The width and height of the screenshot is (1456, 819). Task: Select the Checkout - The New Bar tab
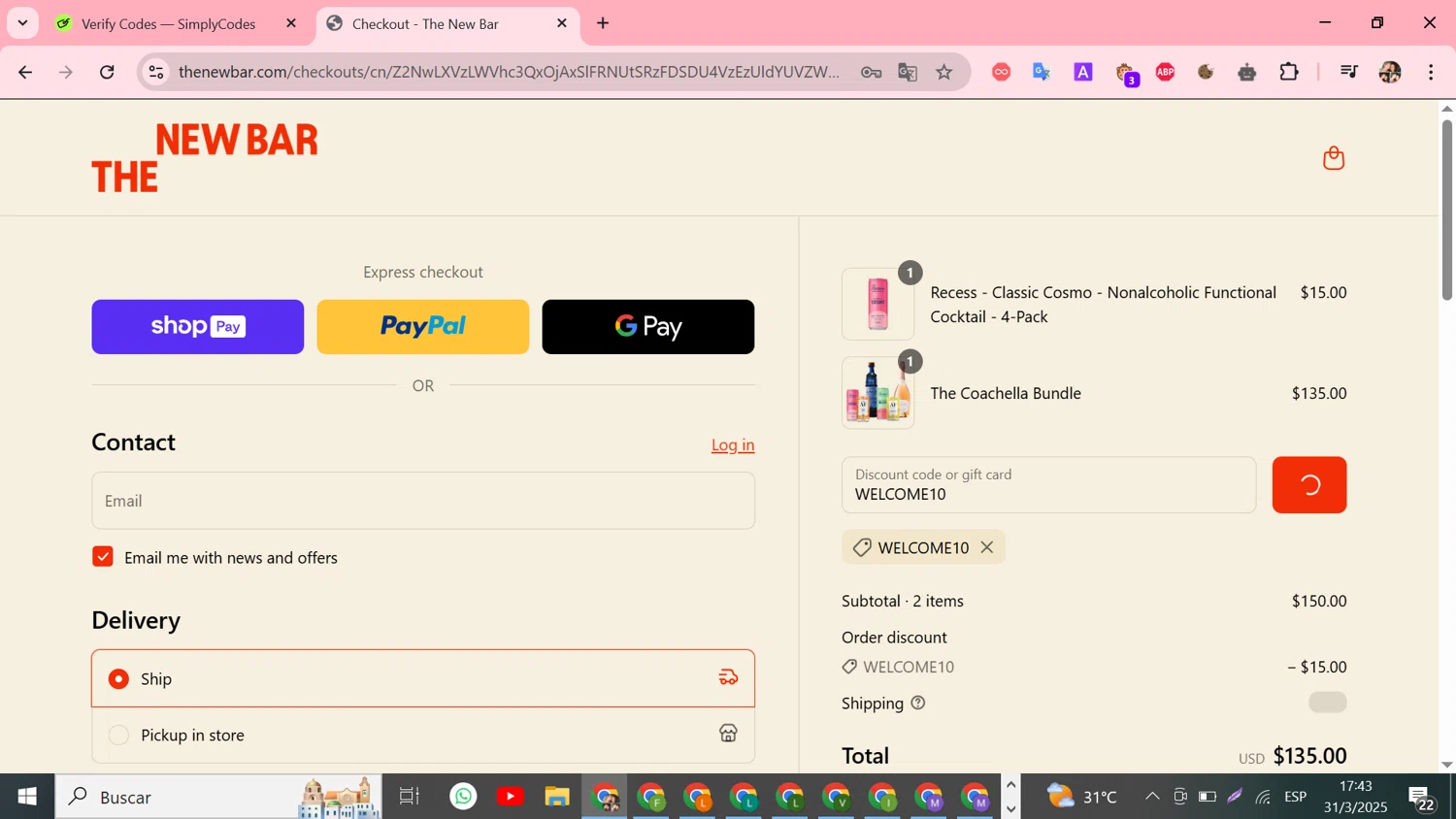click(x=448, y=23)
